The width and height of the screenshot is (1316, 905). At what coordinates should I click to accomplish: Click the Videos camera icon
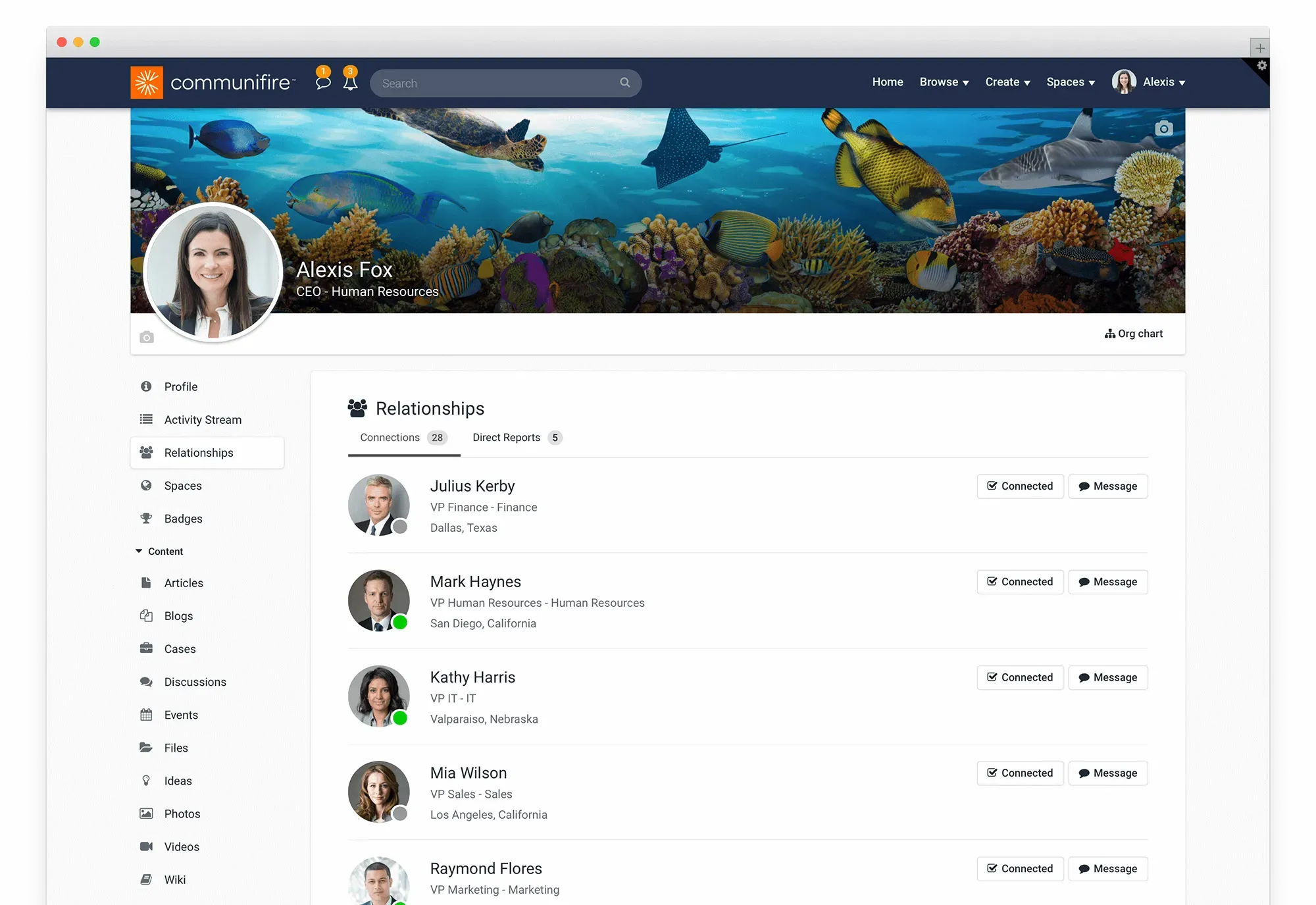[146, 846]
